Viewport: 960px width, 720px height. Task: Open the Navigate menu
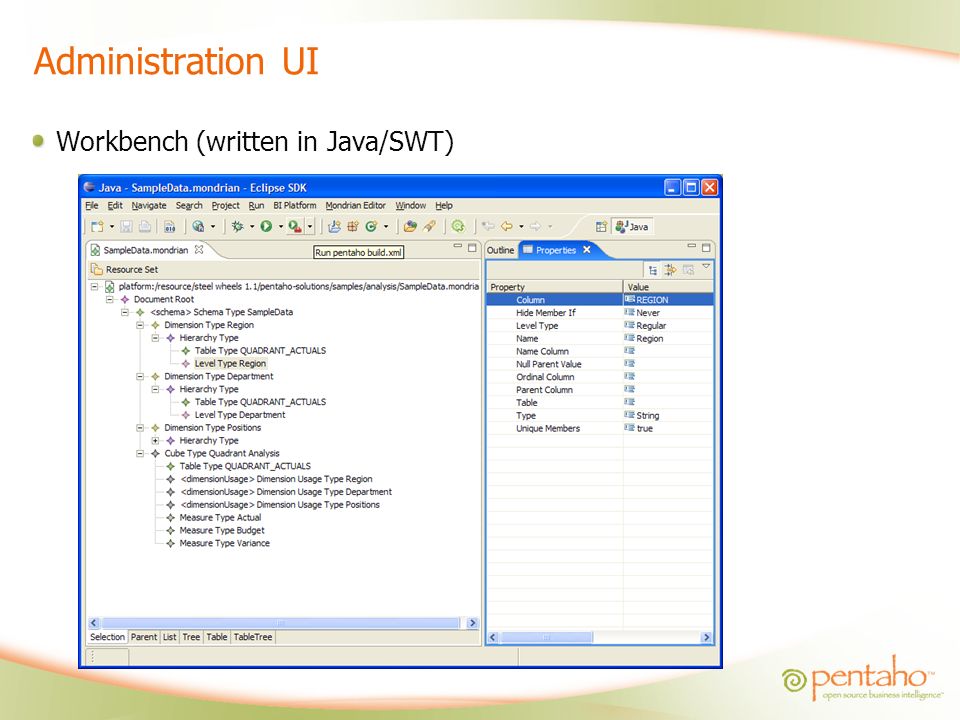point(149,206)
